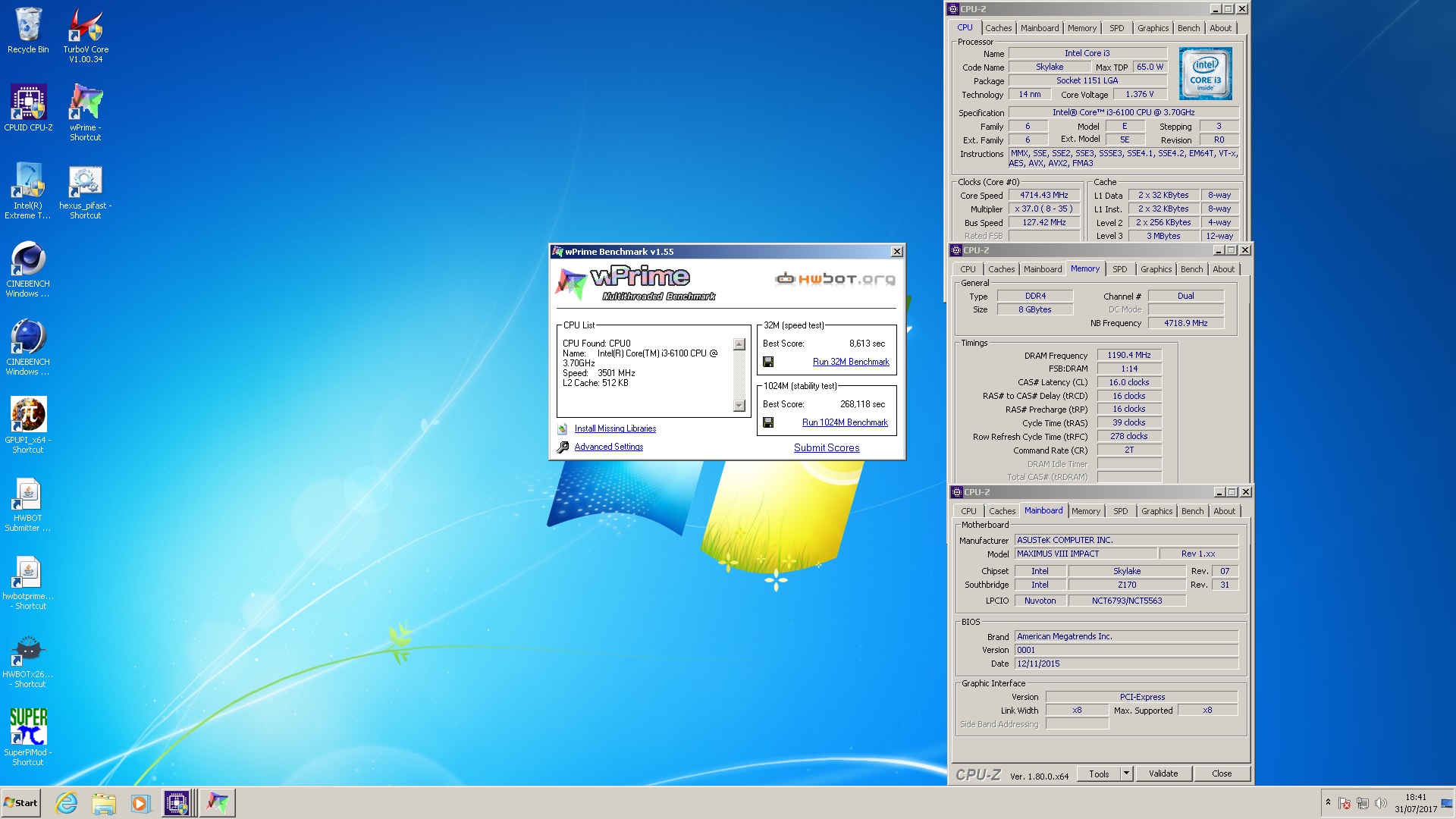Click volume icon in system tray
This screenshot has height=819, width=1456.
1380,803
